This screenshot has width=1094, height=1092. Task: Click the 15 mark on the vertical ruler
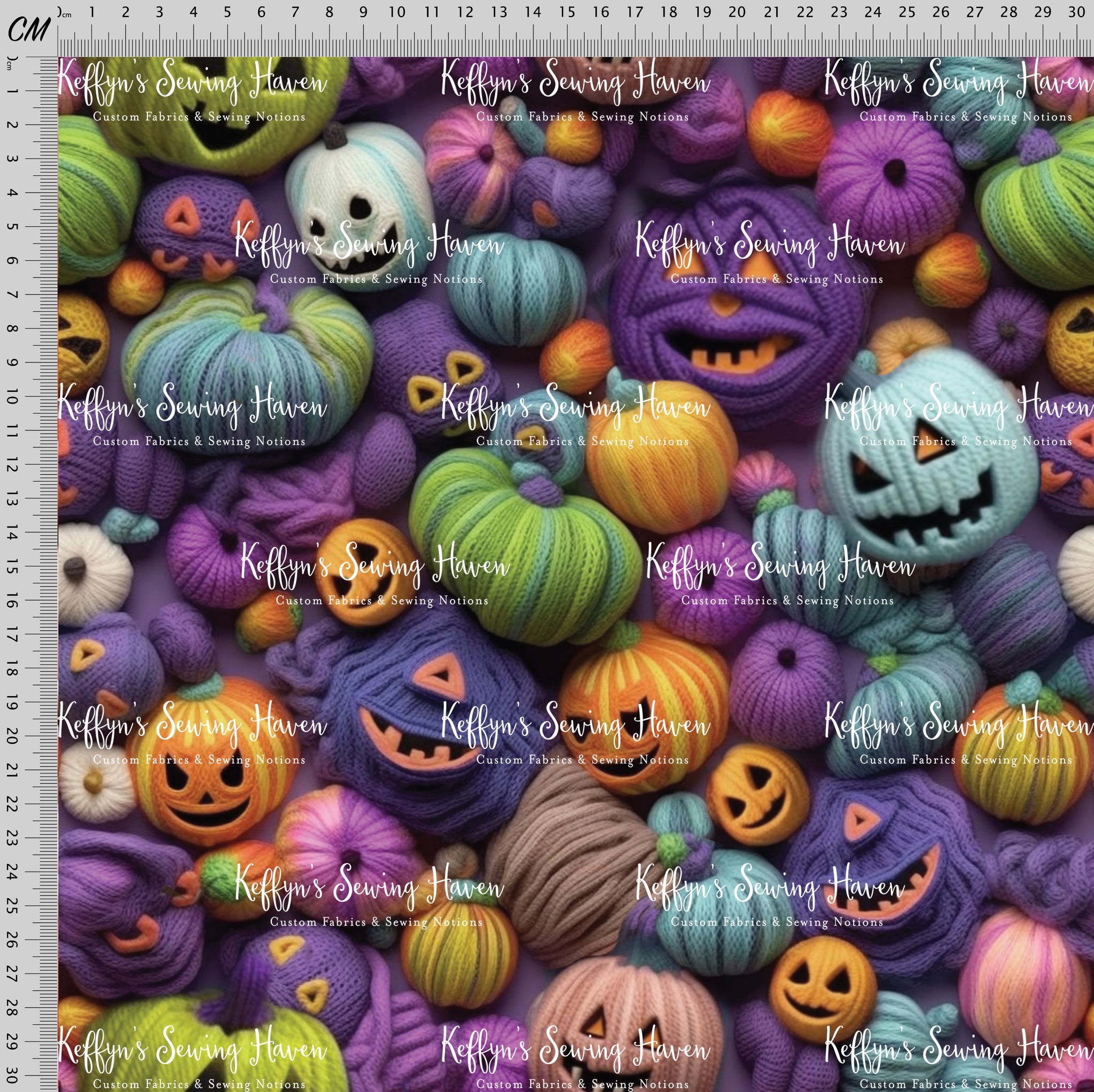tap(12, 566)
